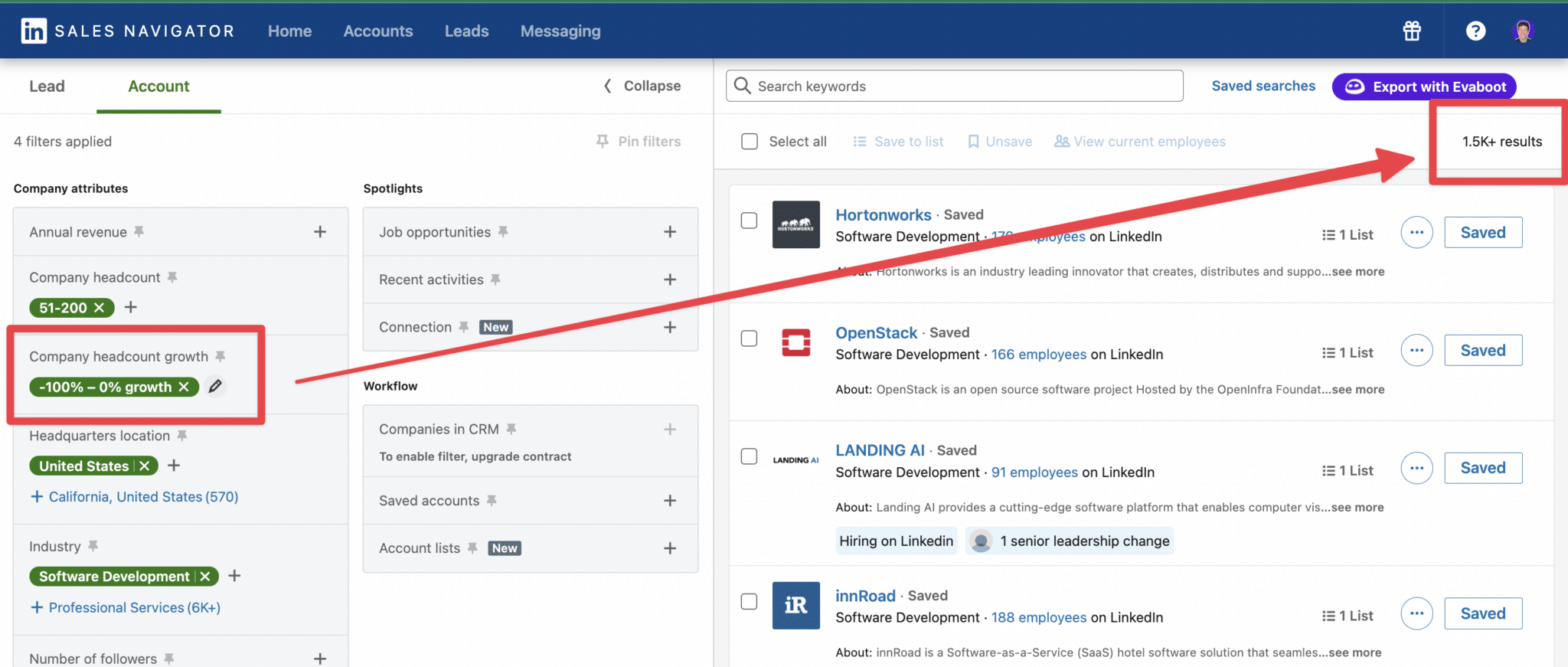
Task: Check the innRoad result checkbox
Action: [x=750, y=601]
